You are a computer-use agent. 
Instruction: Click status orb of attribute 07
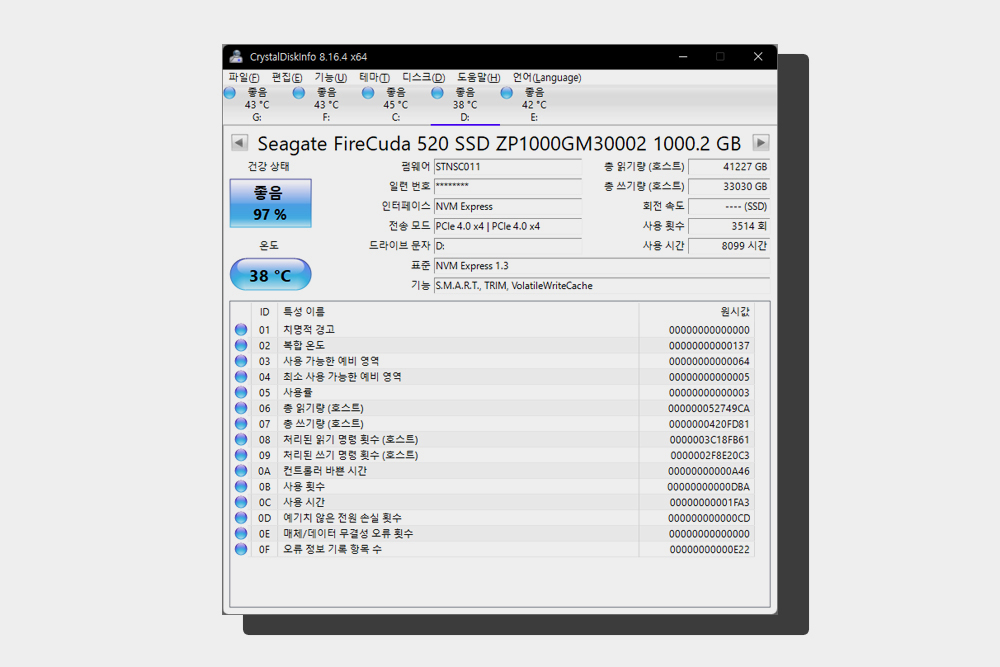241,423
